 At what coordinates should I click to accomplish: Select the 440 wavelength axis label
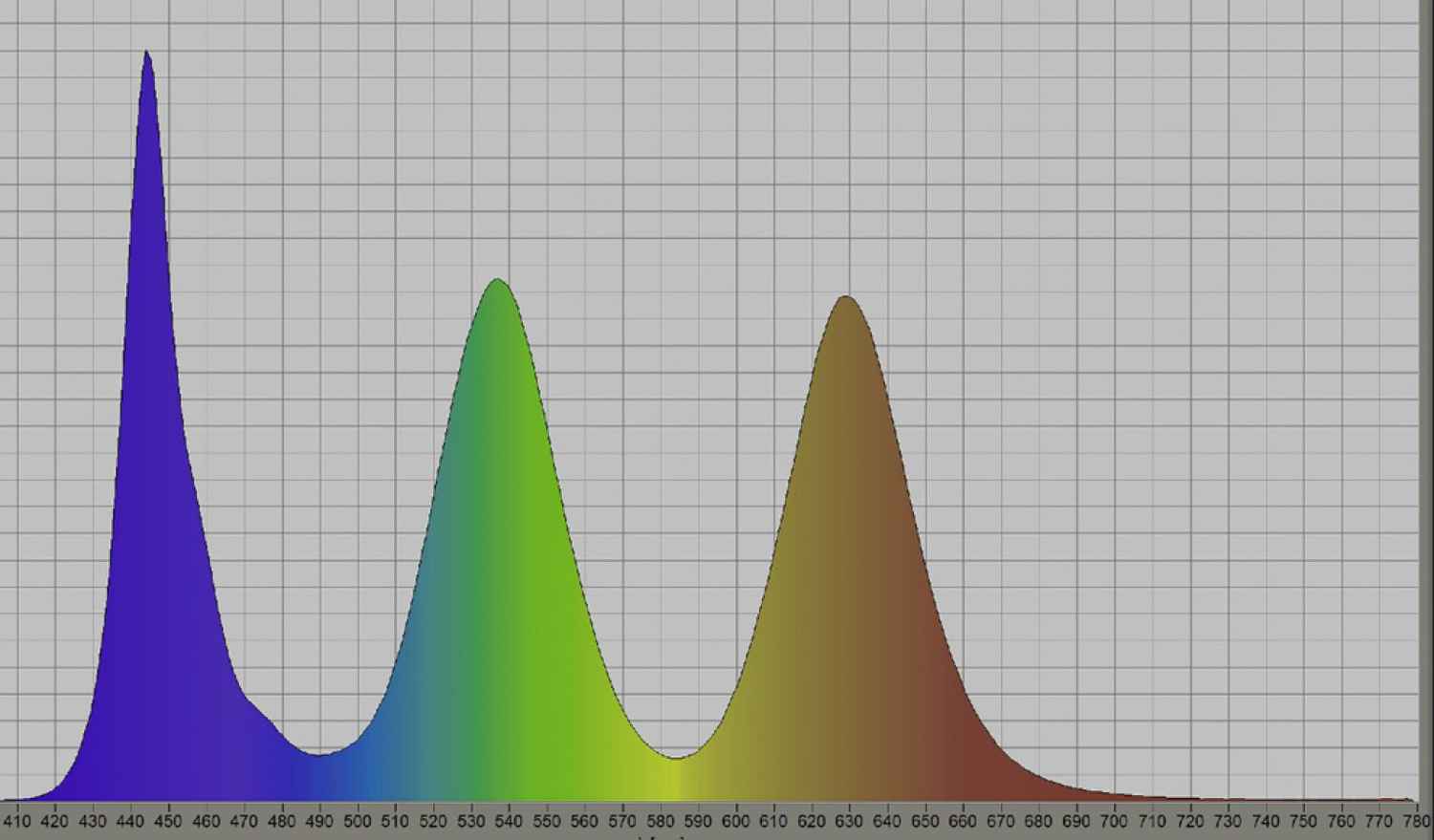130,821
